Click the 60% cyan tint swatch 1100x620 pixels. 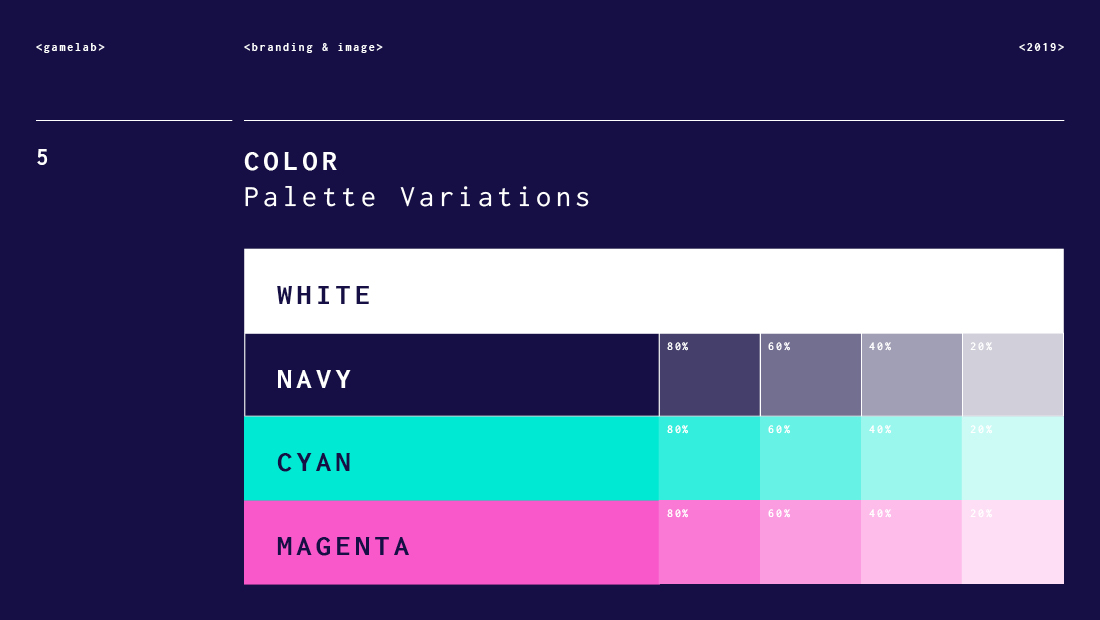(810, 459)
